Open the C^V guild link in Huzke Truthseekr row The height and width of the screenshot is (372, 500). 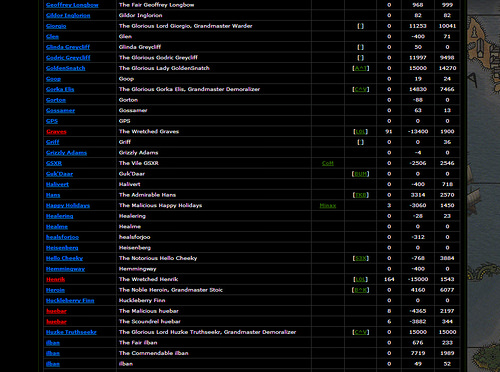(361, 332)
